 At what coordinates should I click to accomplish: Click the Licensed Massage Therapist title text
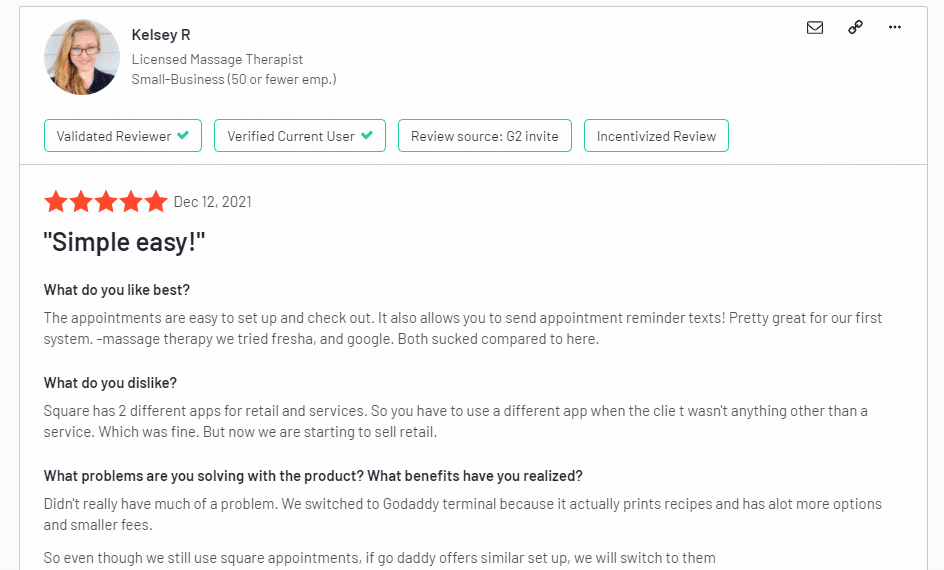(217, 59)
